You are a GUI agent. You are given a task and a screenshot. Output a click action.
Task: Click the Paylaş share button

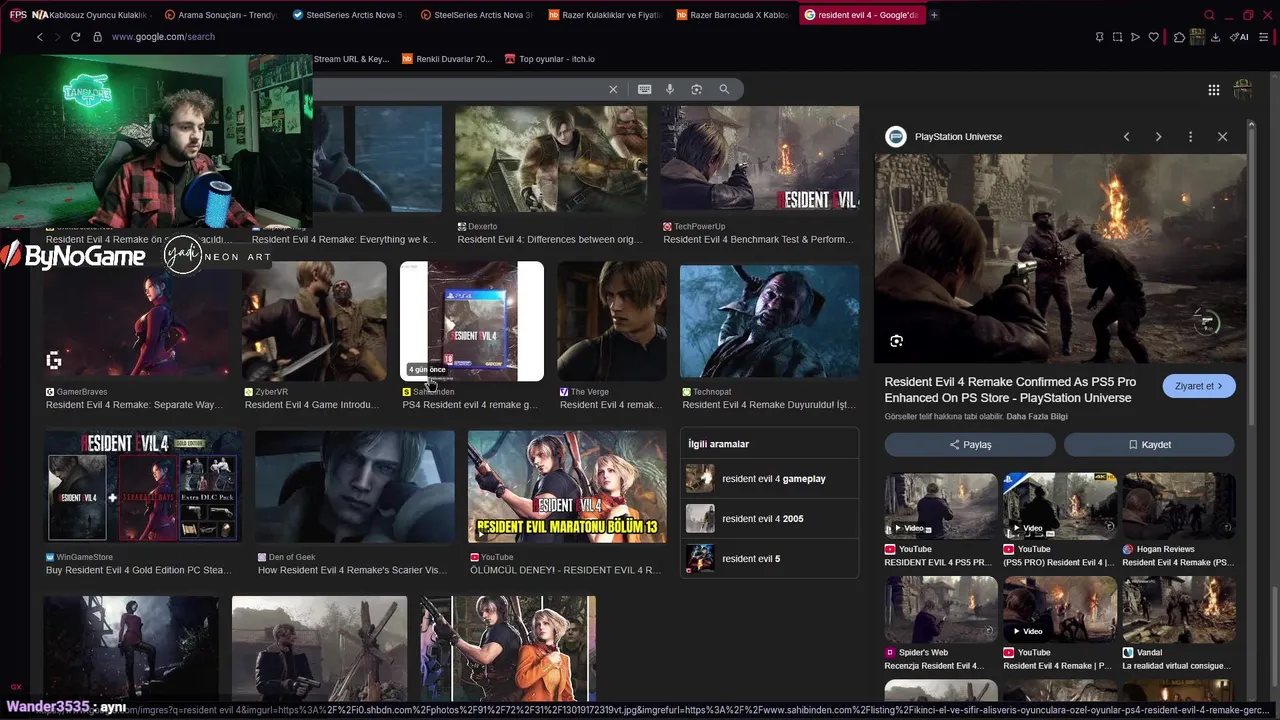(970, 444)
